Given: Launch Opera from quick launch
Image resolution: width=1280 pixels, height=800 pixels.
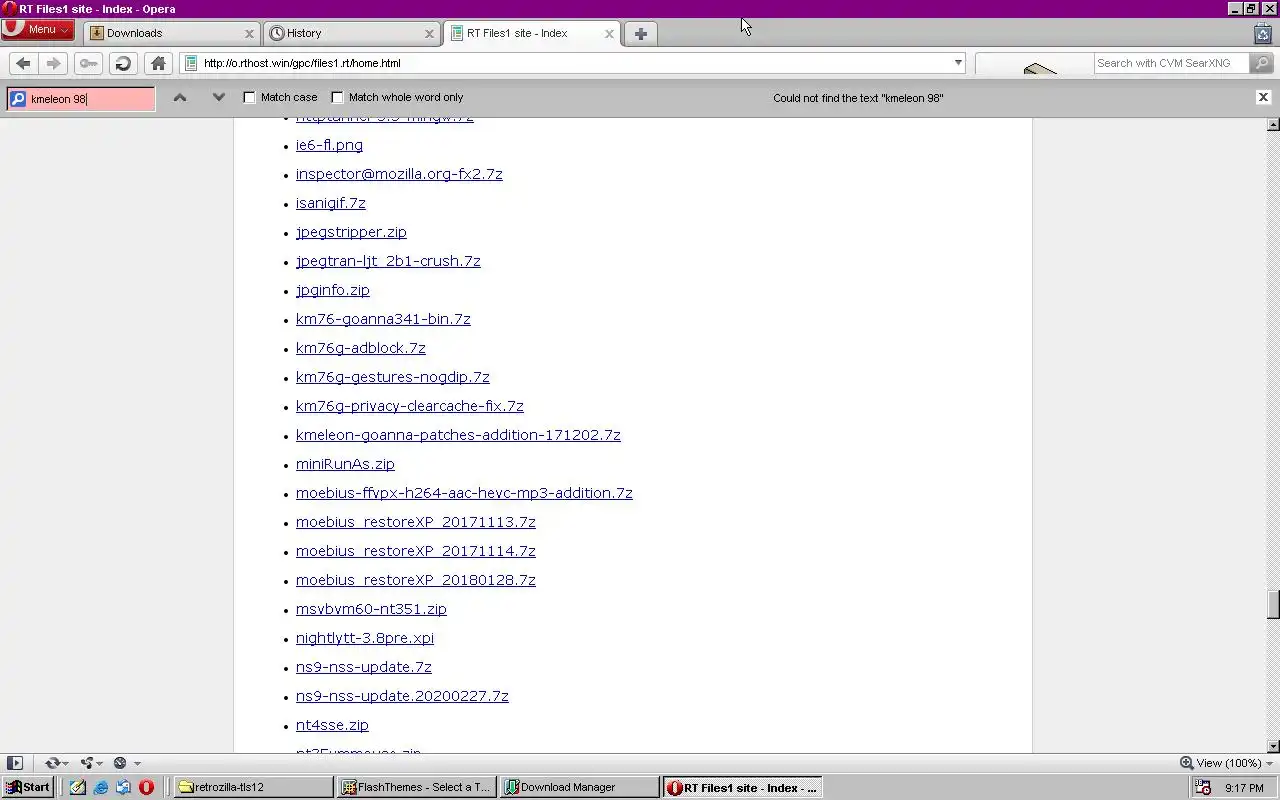Looking at the screenshot, I should (x=146, y=788).
